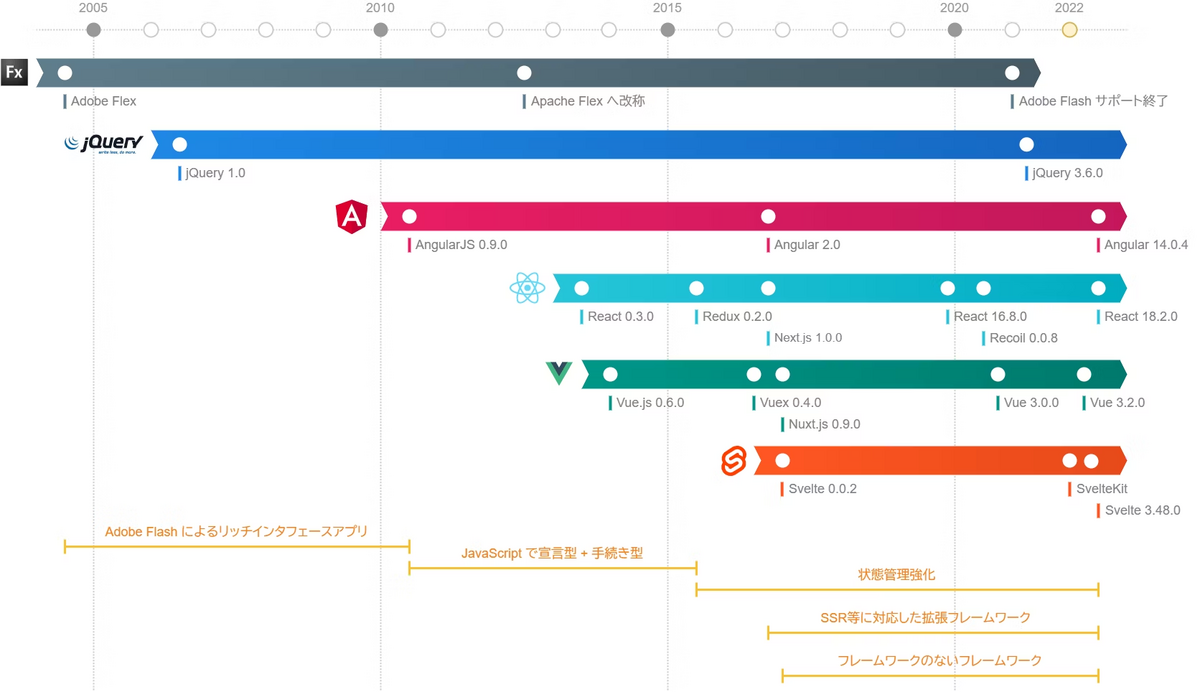Click the React atom logo
Viewport: 1200px width, 692px height.
tap(527, 289)
